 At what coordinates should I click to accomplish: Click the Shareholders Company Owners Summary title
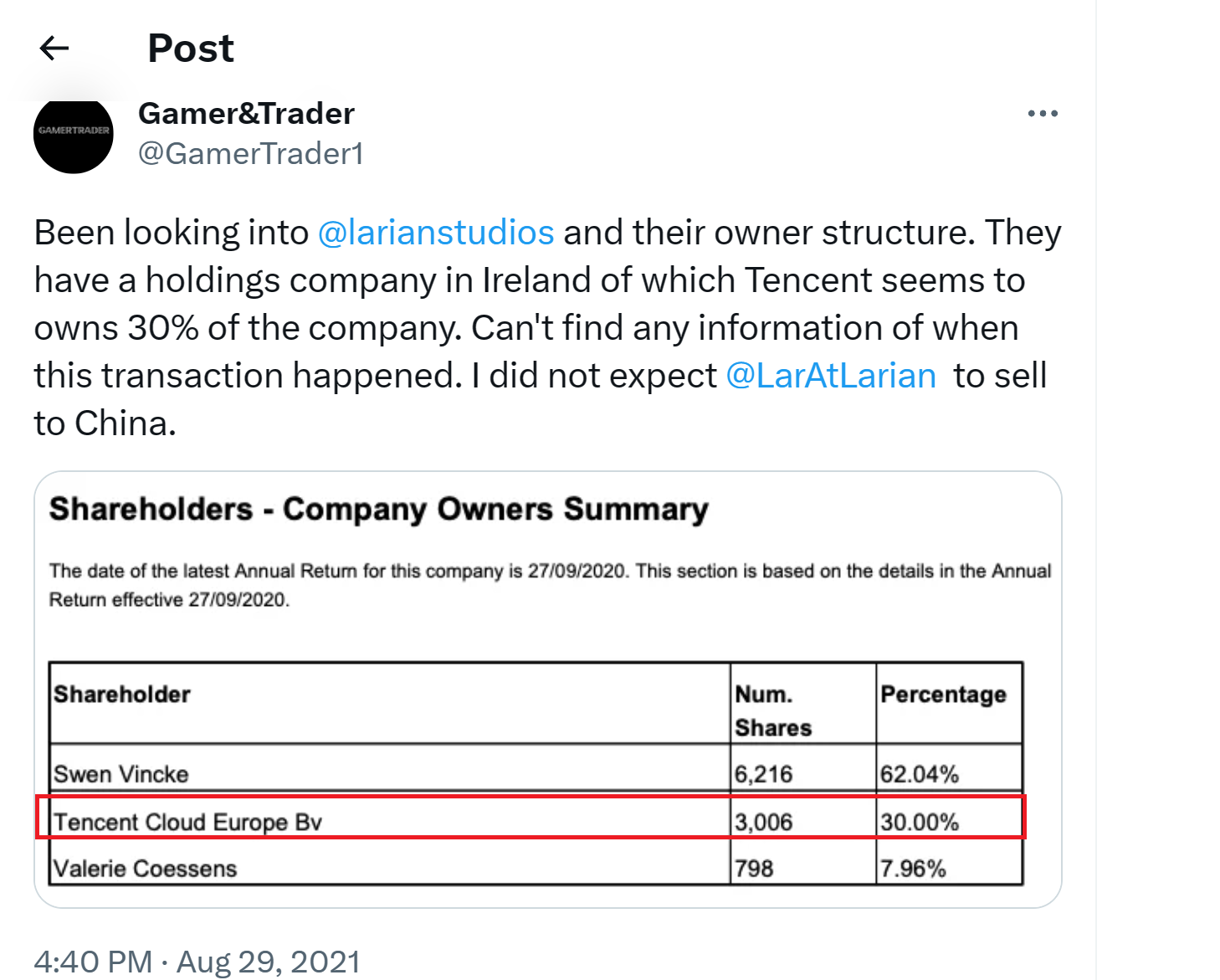[x=379, y=509]
